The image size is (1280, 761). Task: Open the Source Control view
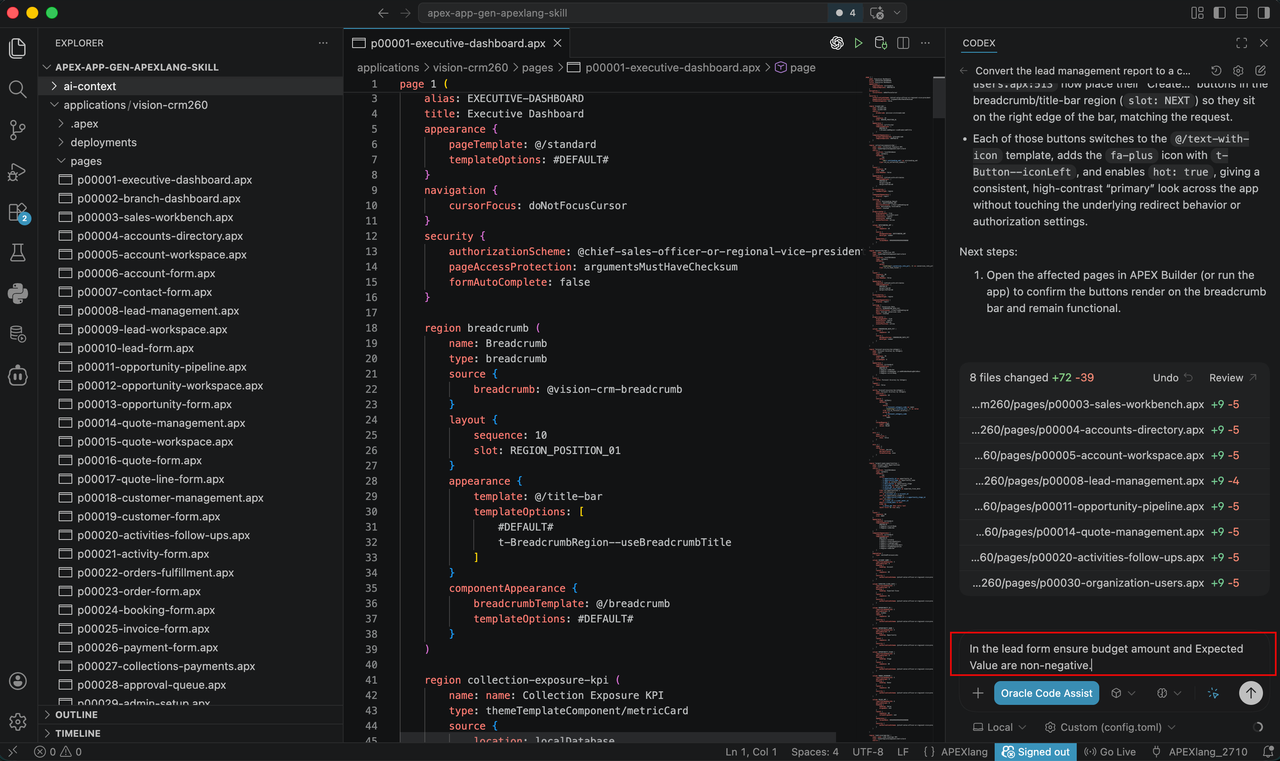click(17, 130)
